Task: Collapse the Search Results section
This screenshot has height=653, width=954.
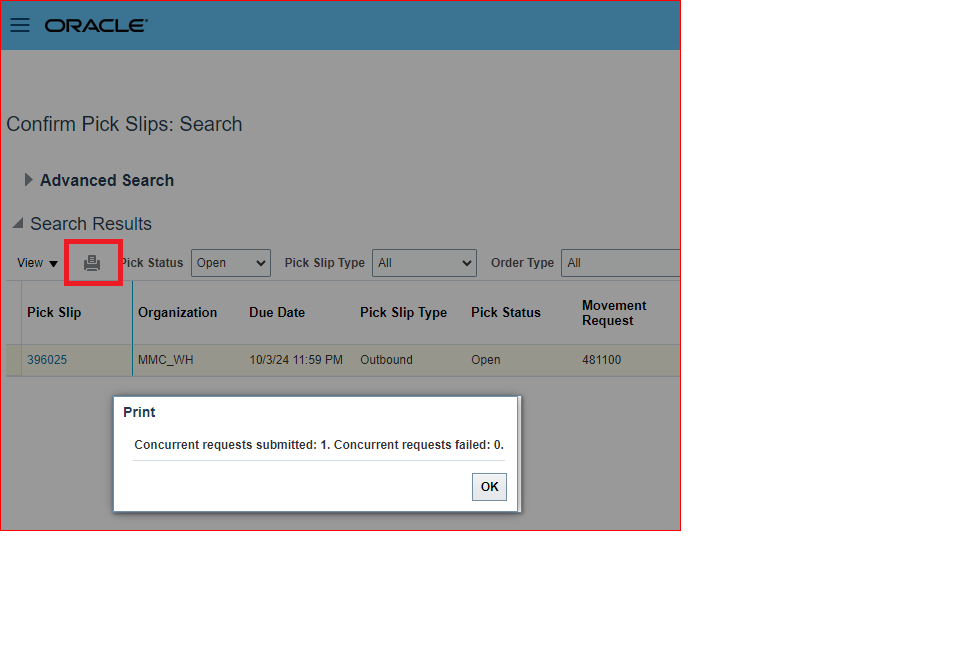Action: [x=18, y=223]
